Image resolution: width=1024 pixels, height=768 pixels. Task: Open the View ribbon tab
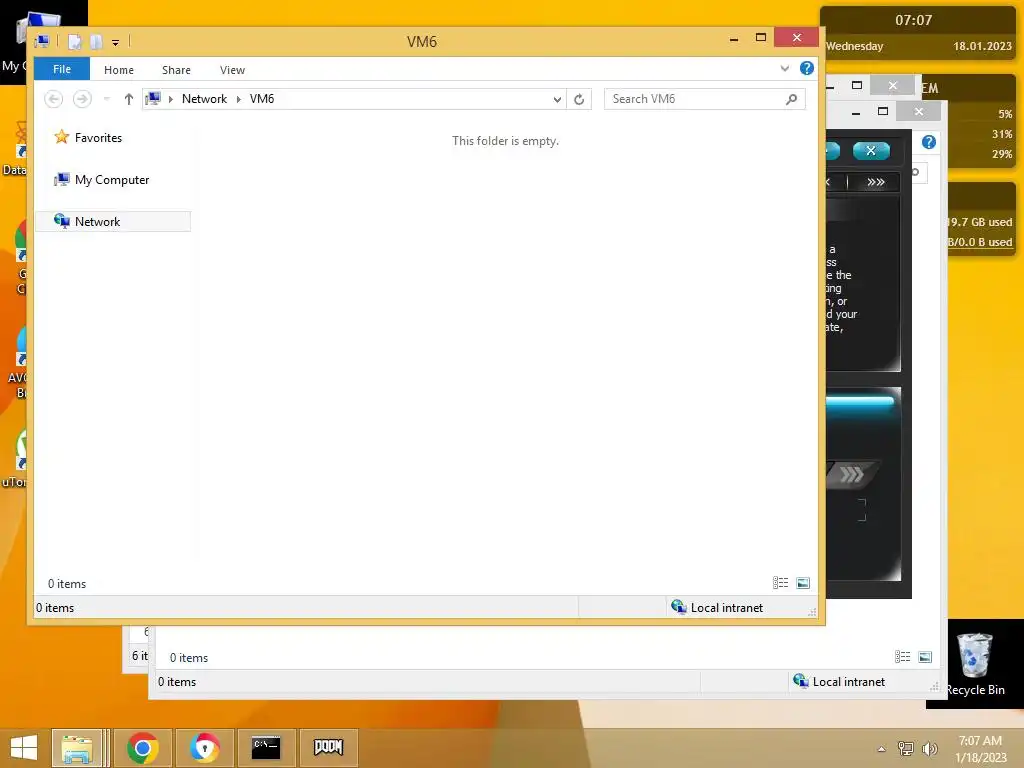tap(232, 70)
